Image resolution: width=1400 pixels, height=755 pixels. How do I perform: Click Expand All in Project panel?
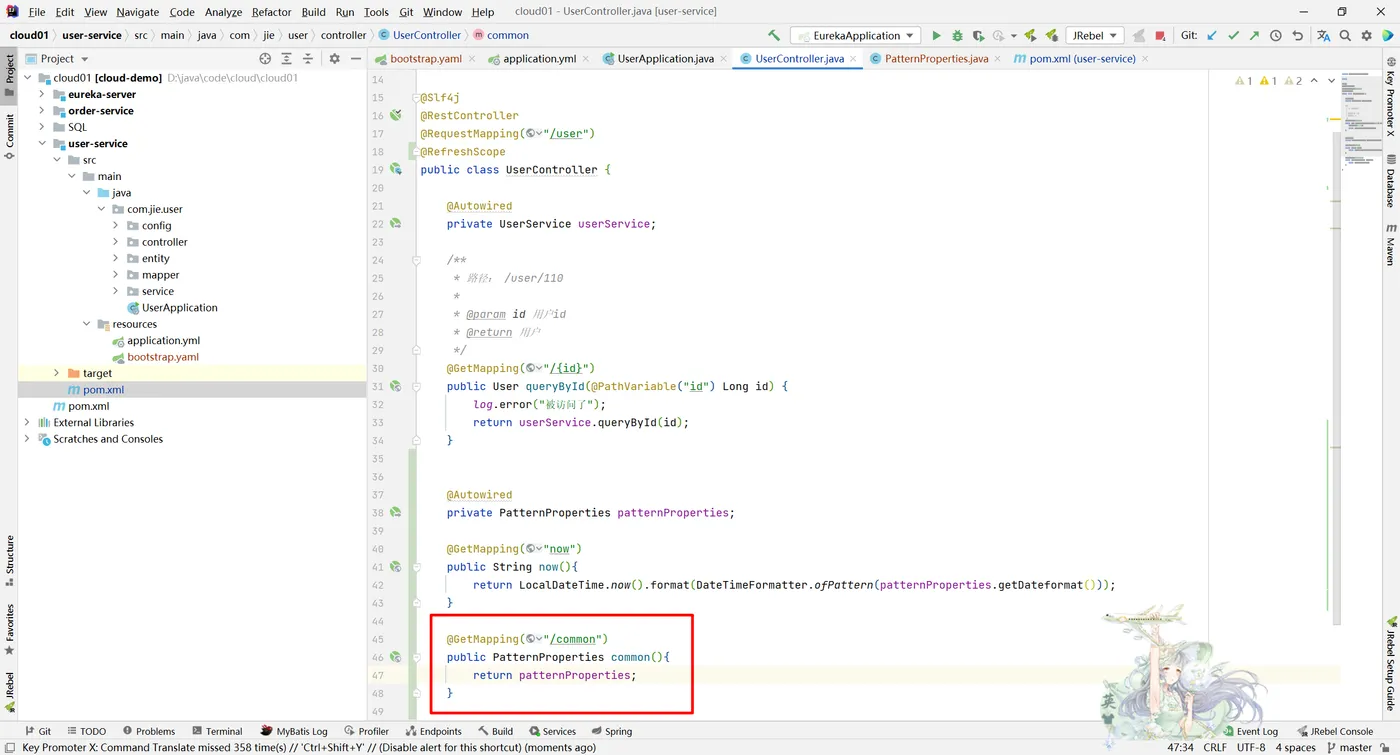click(x=286, y=59)
